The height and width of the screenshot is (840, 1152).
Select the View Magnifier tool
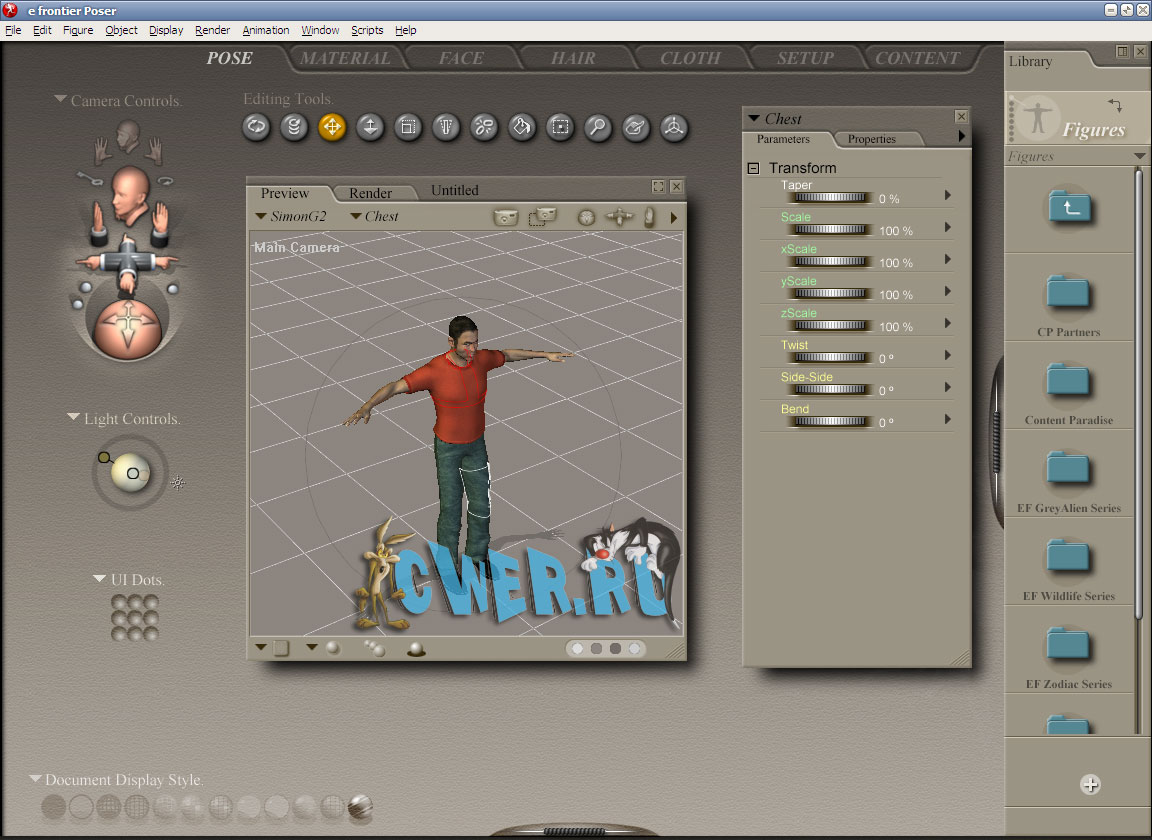pyautogui.click(x=598, y=127)
